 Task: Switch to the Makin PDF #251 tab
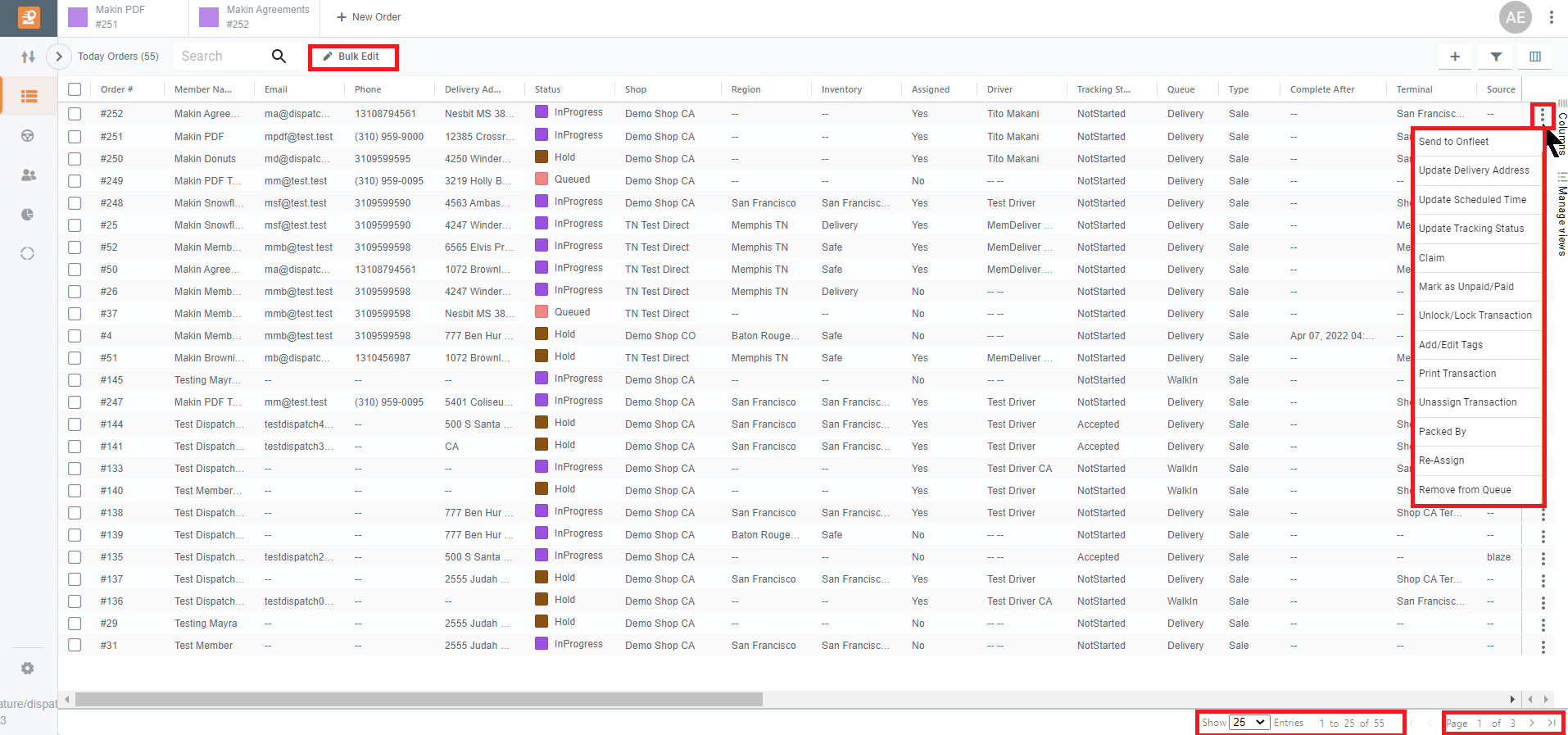(123, 17)
